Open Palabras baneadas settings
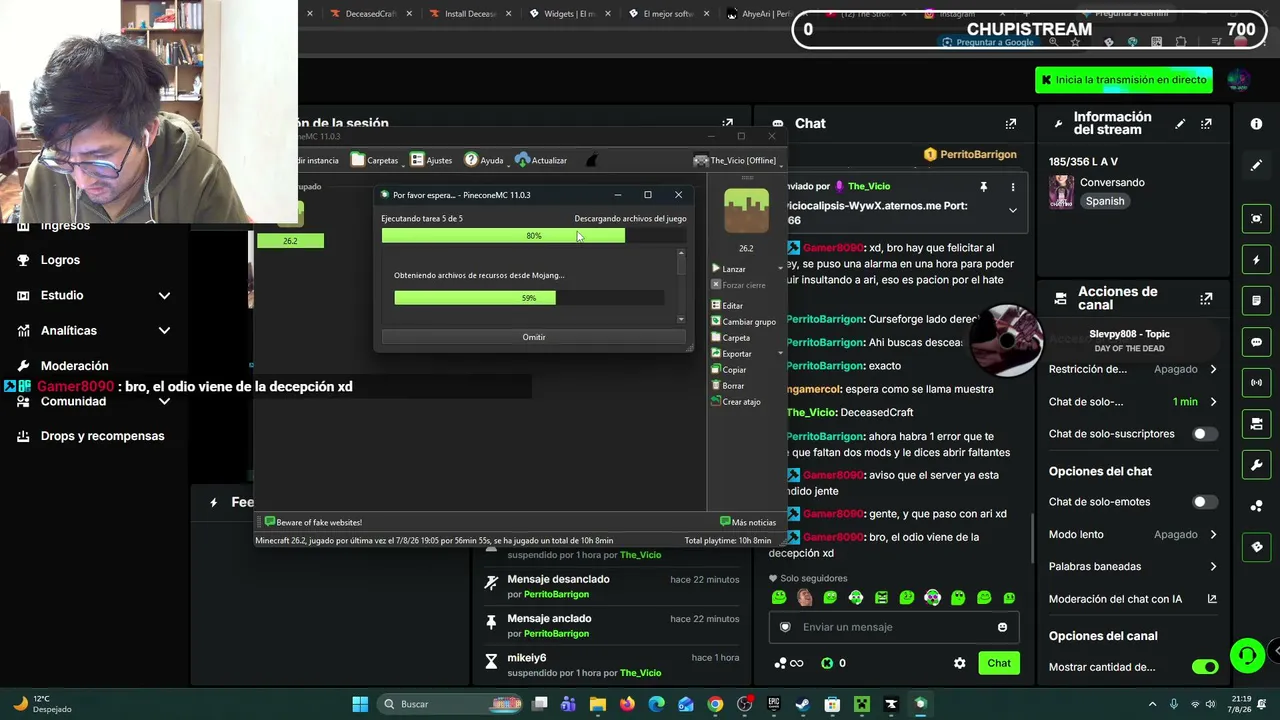The height and width of the screenshot is (720, 1280). click(x=1133, y=567)
